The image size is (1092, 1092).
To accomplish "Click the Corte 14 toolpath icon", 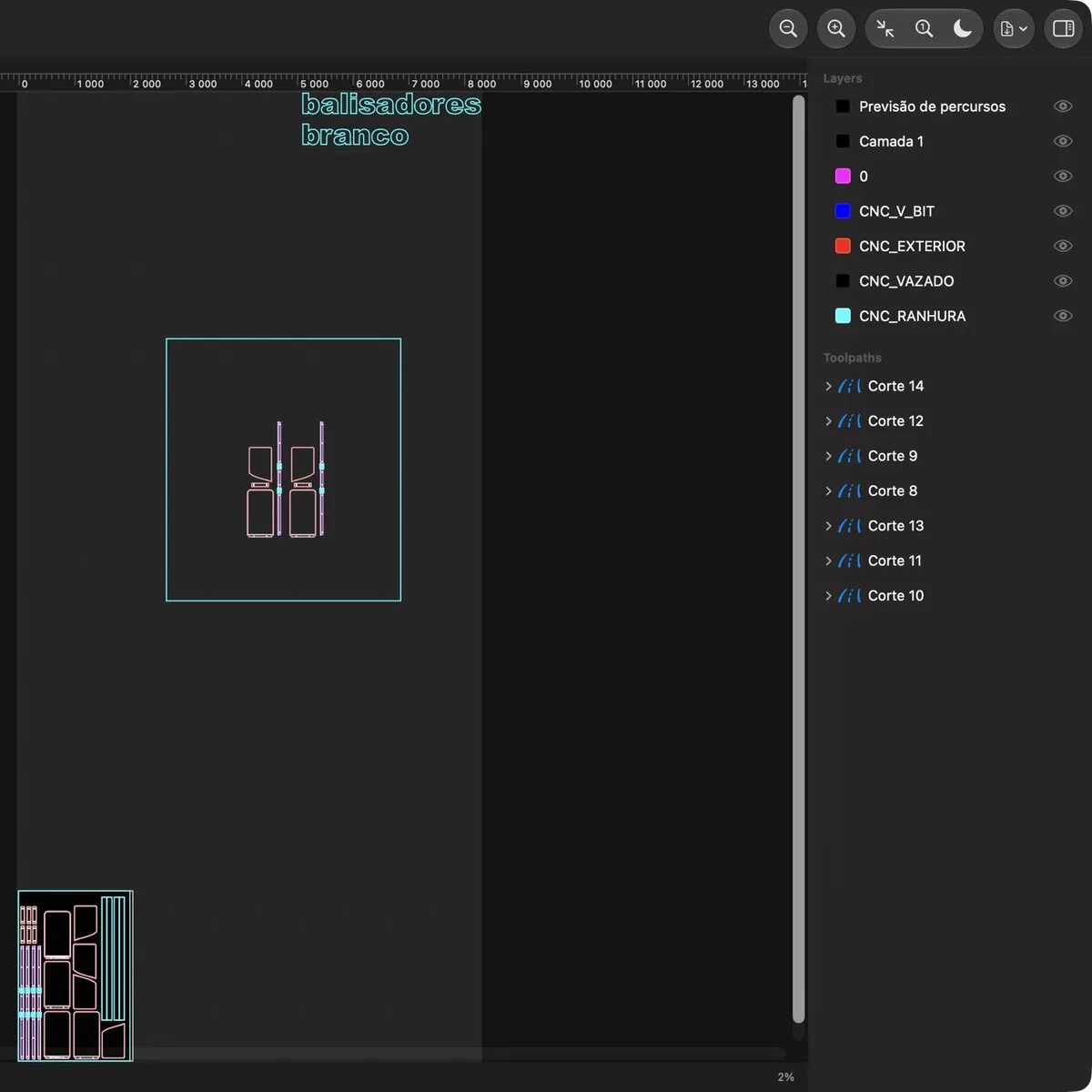I will point(850,386).
